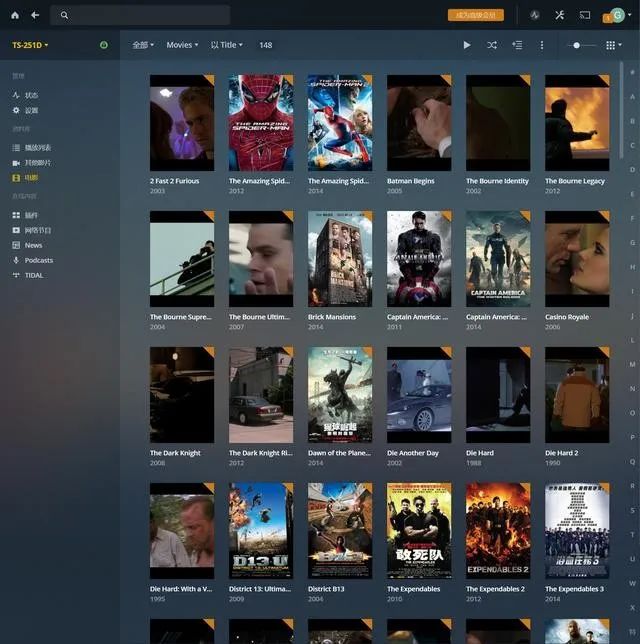This screenshot has width=640, height=644.
Task: Open the grid view mode selector
Action: click(x=614, y=45)
